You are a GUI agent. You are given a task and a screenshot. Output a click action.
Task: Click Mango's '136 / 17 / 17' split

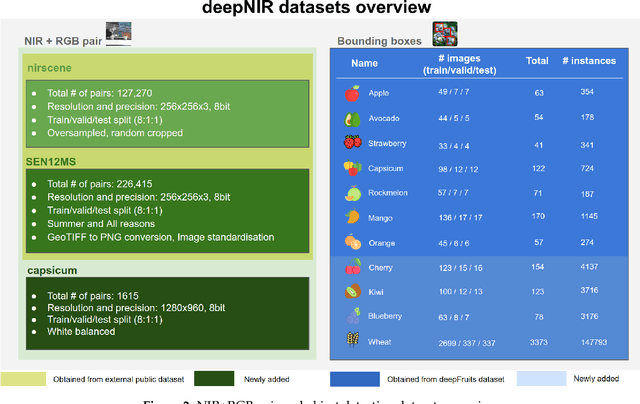(x=460, y=218)
